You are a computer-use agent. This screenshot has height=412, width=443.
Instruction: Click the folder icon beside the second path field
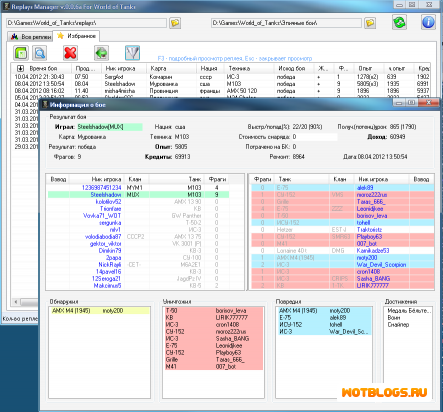coord(370,23)
